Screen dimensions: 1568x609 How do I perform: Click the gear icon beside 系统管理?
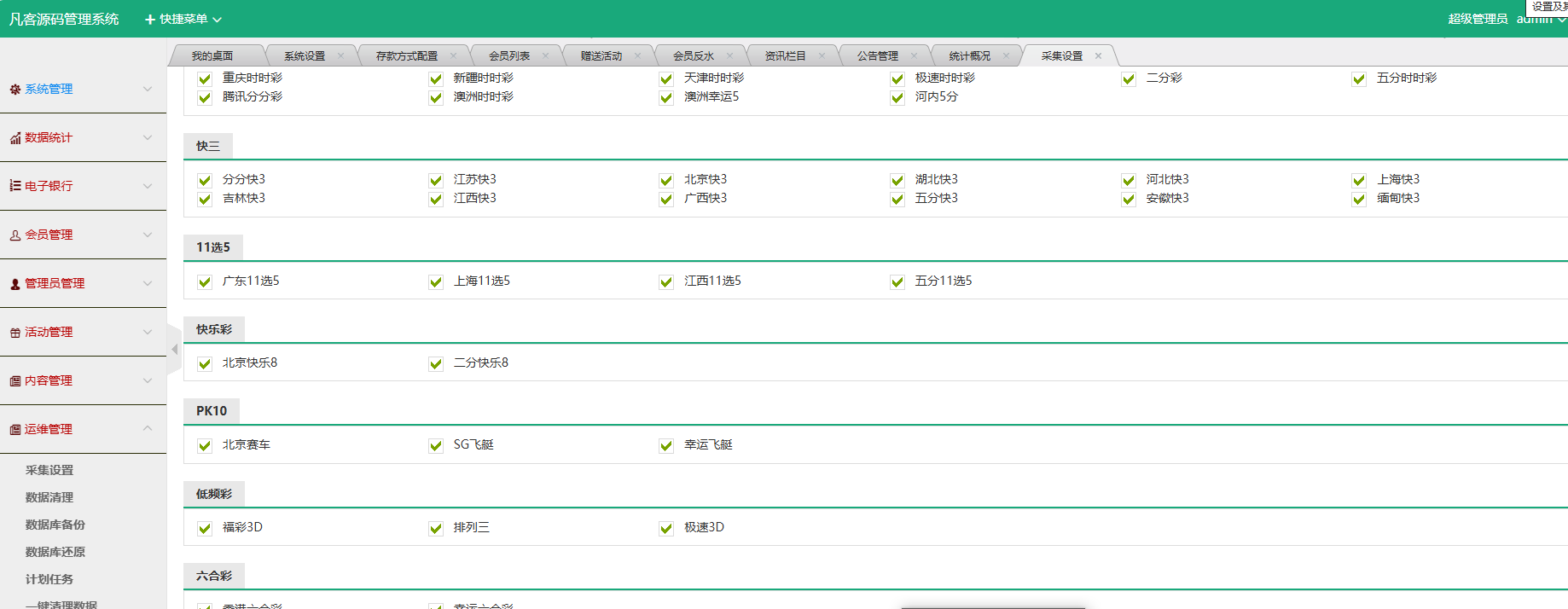point(15,90)
